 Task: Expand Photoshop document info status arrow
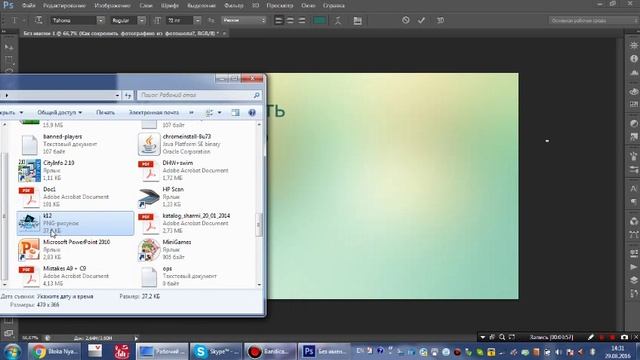point(136,338)
